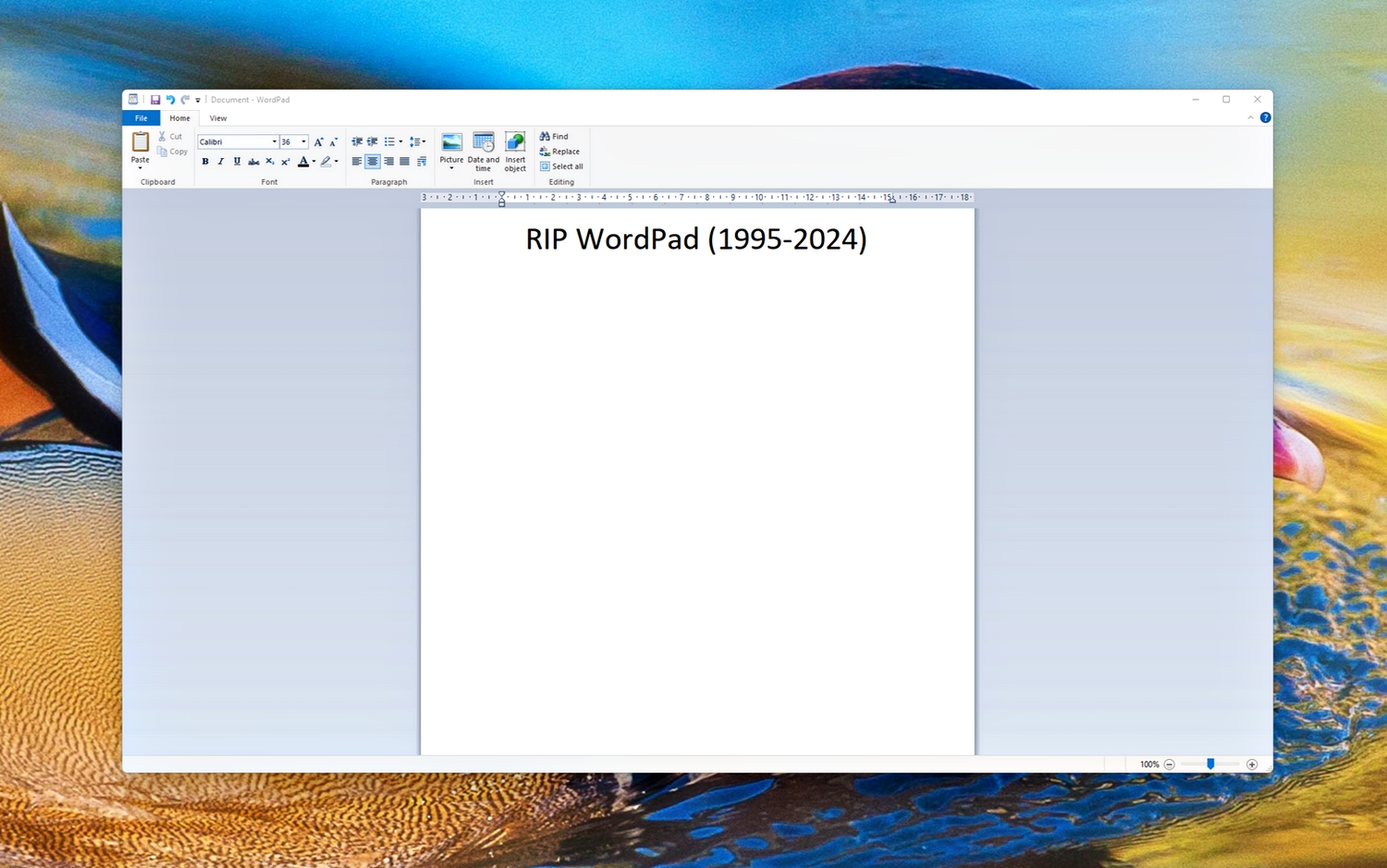Switch to the View tab

pyautogui.click(x=218, y=118)
